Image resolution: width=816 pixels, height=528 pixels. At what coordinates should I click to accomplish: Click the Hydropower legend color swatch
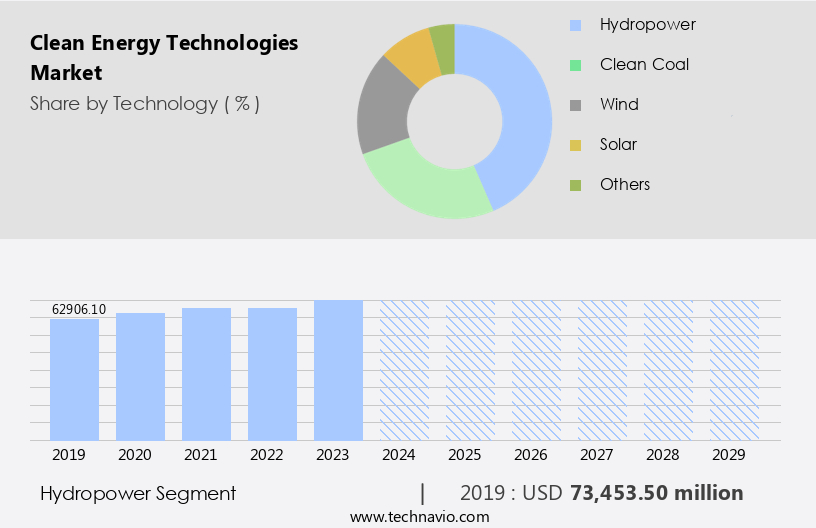pos(575,25)
